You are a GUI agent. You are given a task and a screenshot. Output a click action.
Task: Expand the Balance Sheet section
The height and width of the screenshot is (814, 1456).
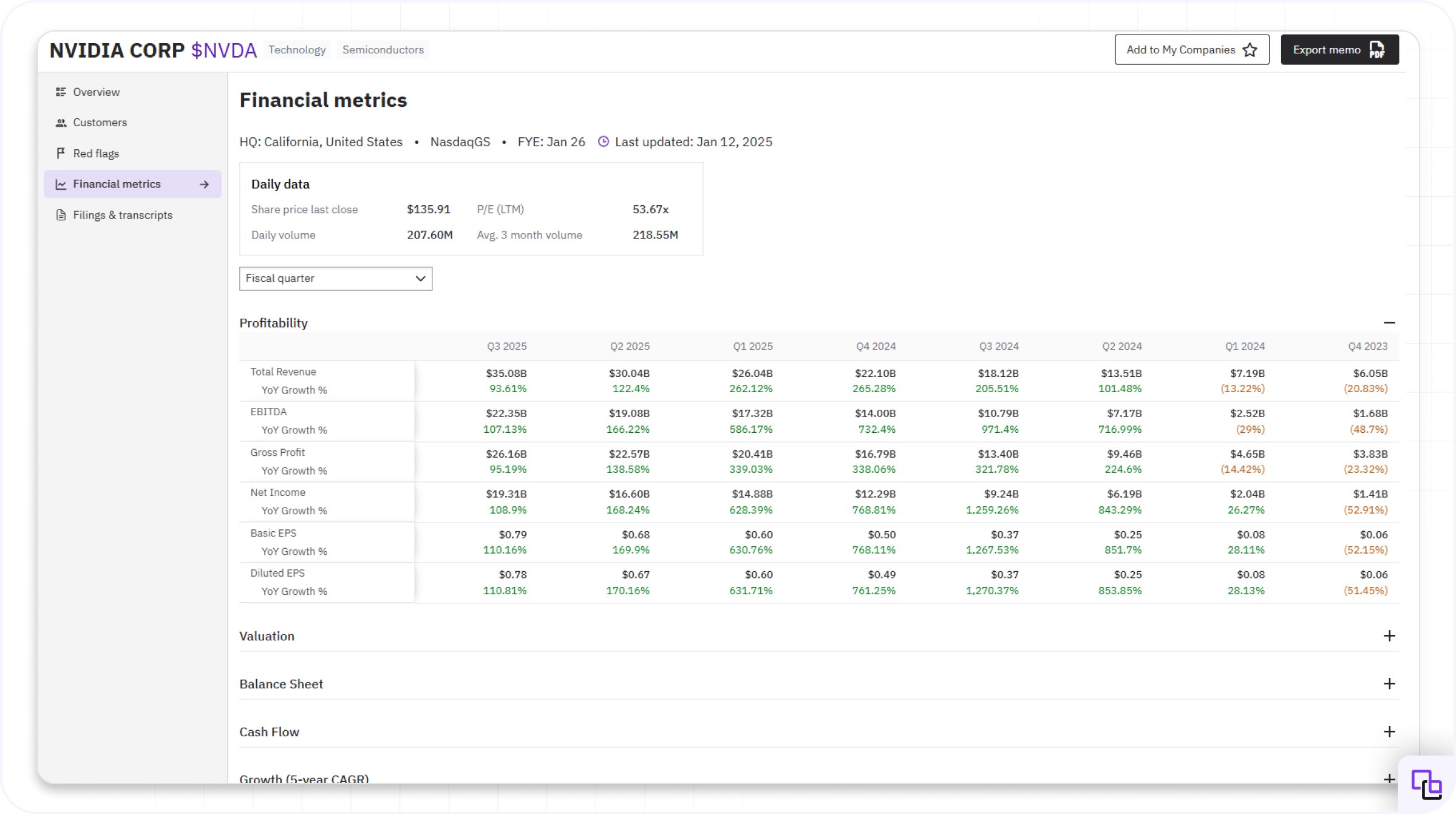pyautogui.click(x=1389, y=683)
